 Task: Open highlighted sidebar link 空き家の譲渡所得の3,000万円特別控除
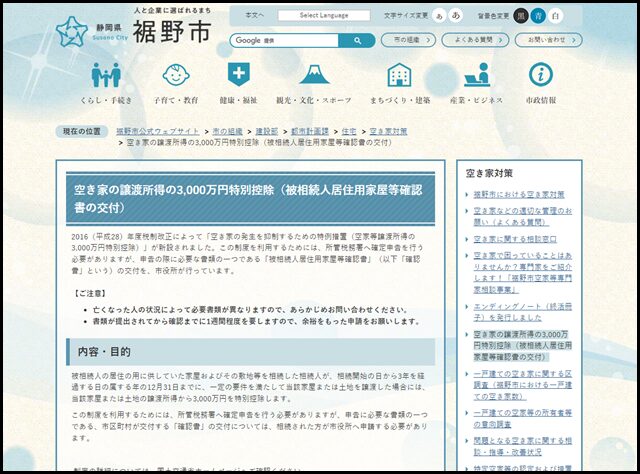523,345
